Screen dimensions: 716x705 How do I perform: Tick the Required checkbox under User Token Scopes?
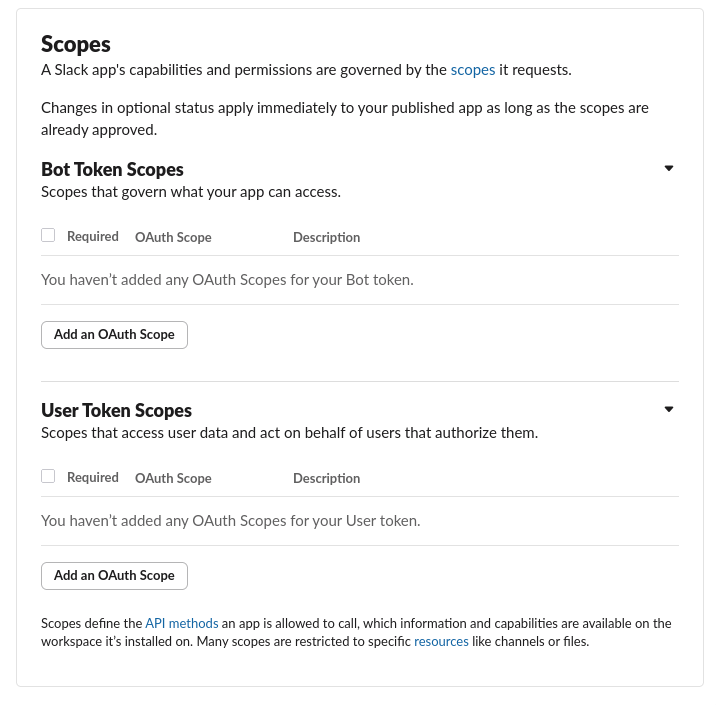pos(48,476)
